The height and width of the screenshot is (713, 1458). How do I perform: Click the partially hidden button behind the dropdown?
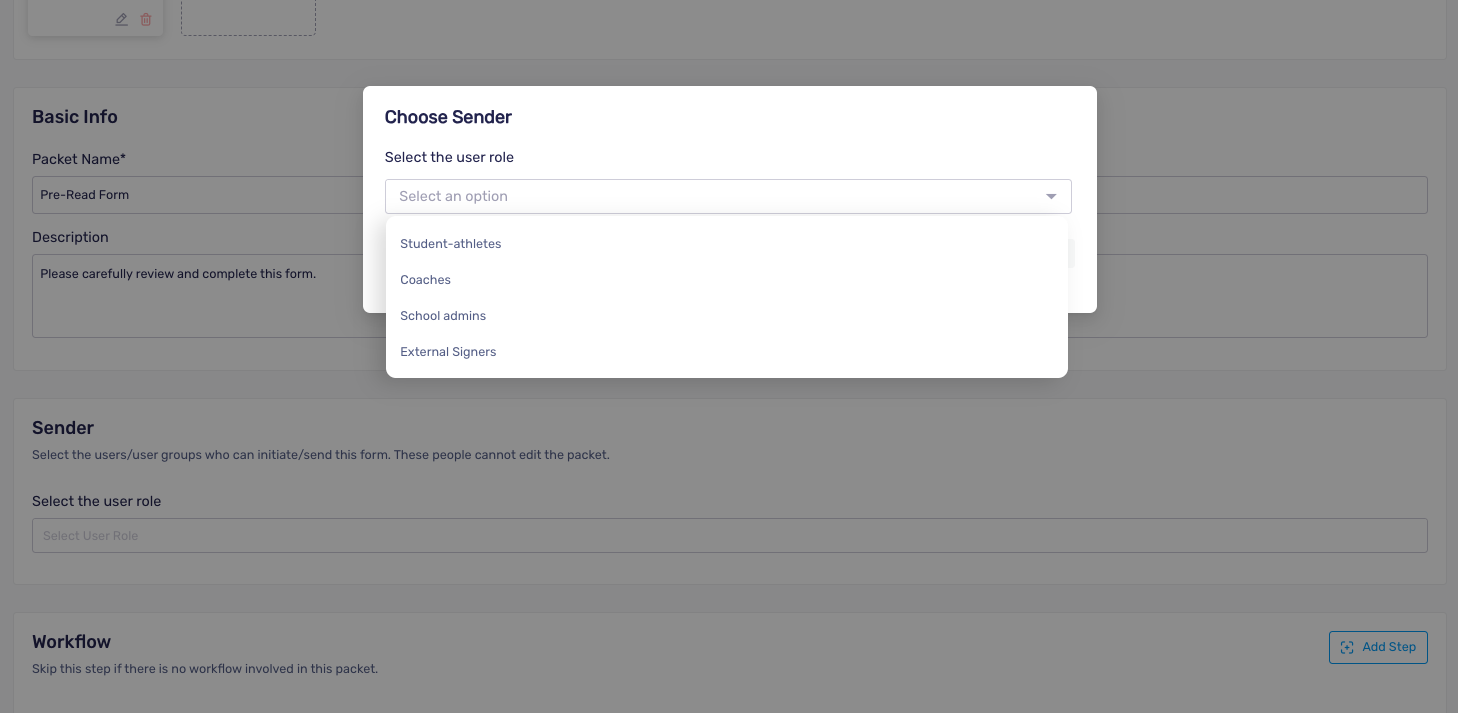(x=1071, y=253)
